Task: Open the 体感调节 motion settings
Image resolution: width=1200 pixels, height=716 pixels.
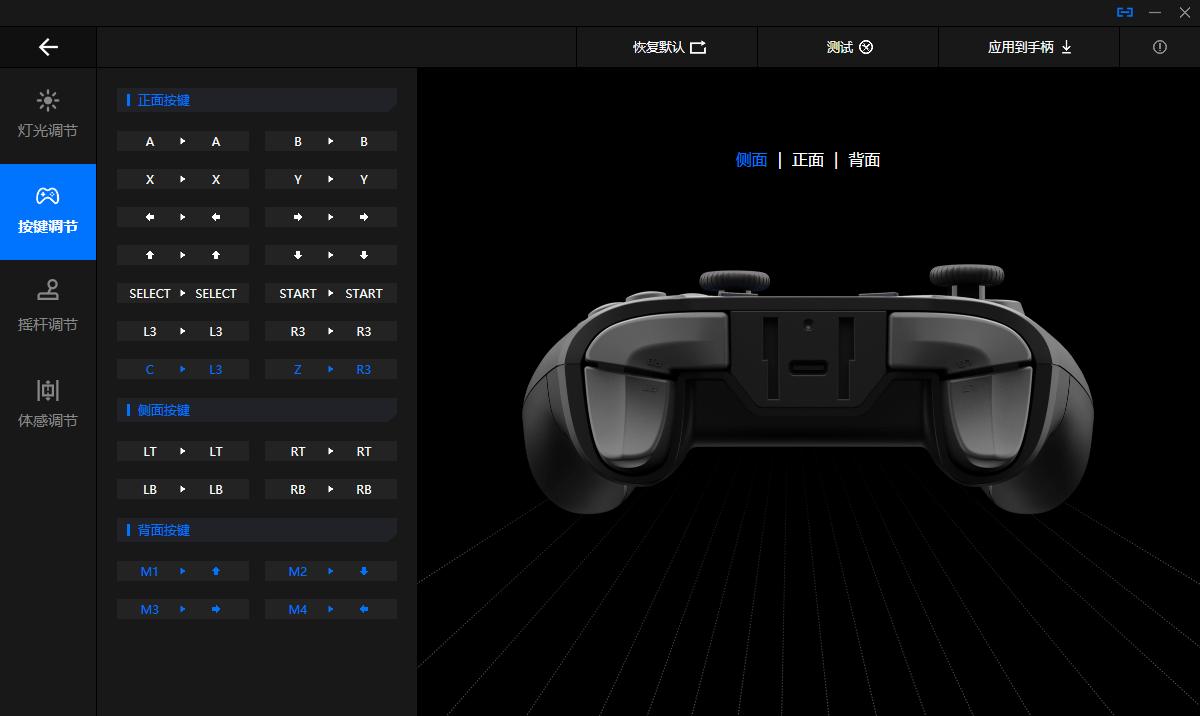Action: tap(48, 402)
